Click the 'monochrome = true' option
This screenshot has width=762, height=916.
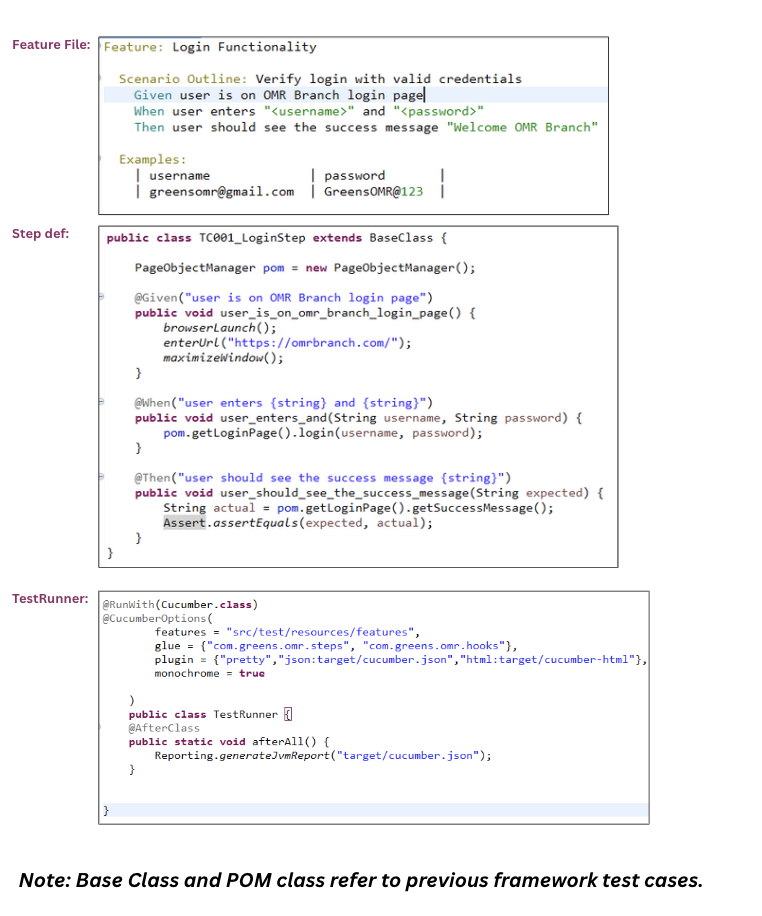click(x=209, y=673)
